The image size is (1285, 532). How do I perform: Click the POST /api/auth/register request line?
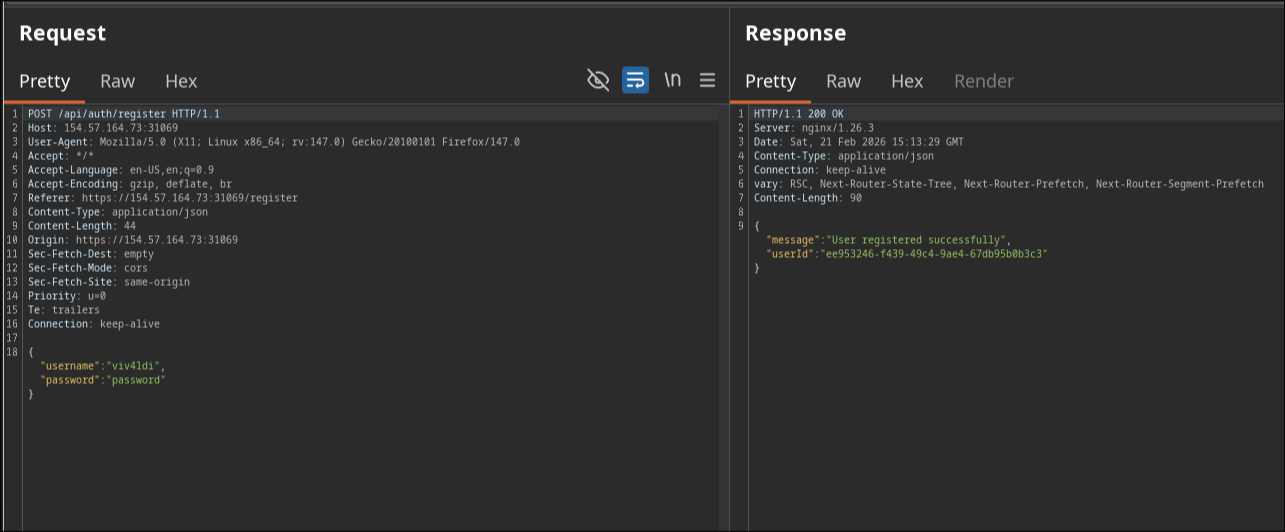coord(124,114)
